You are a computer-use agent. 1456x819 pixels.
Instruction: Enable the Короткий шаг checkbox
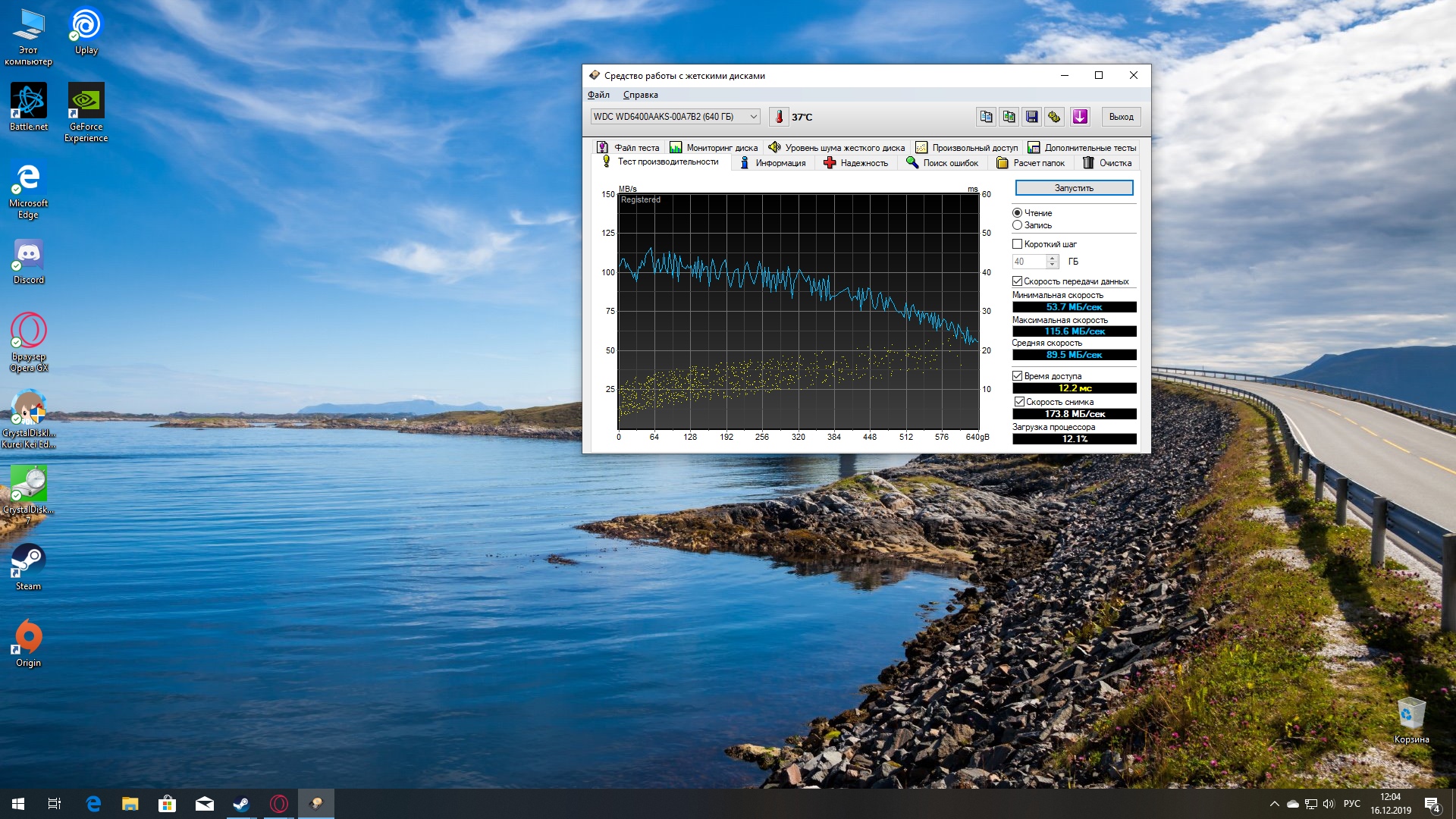tap(1018, 244)
